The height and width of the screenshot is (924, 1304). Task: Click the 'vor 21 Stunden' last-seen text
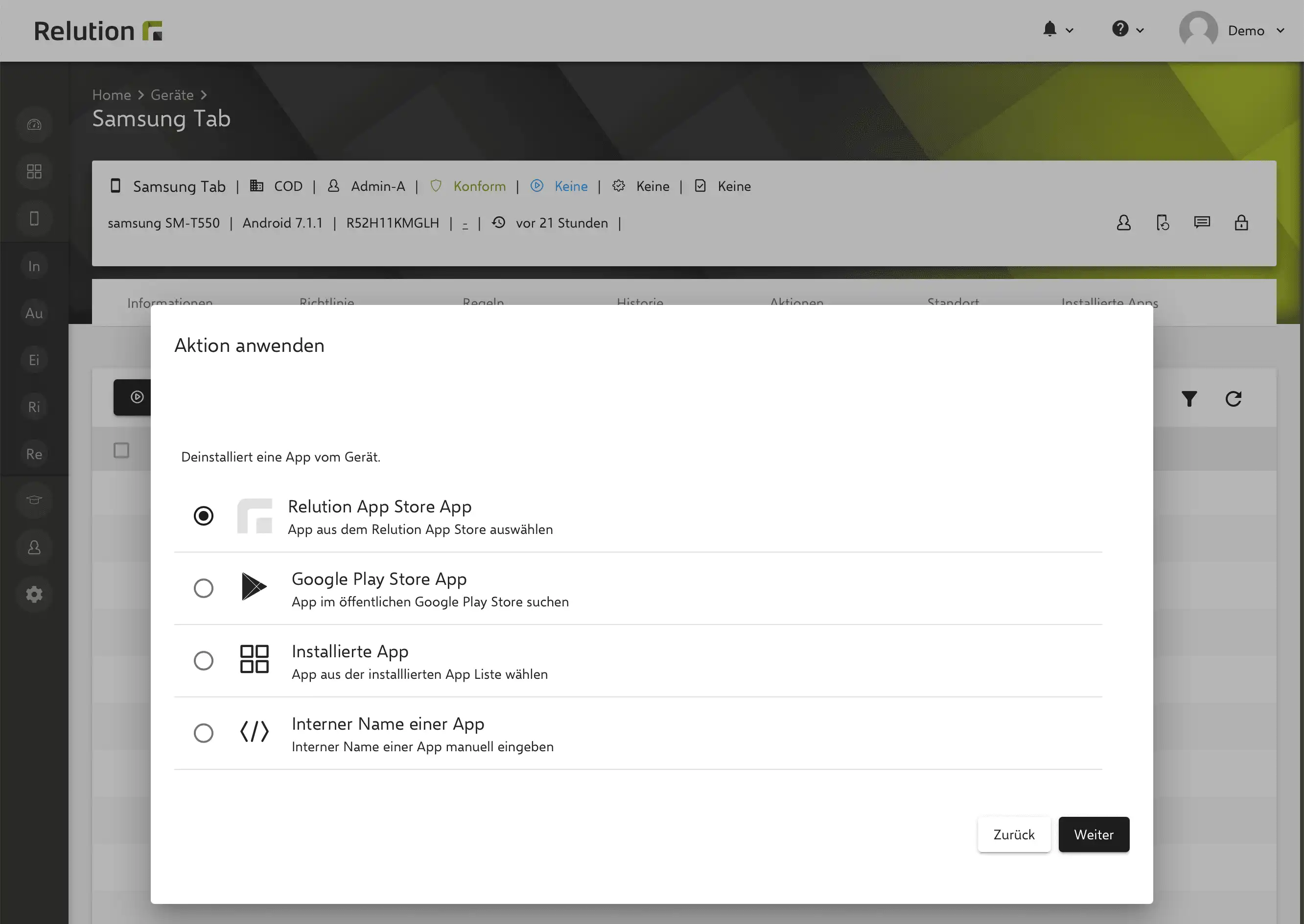[561, 223]
